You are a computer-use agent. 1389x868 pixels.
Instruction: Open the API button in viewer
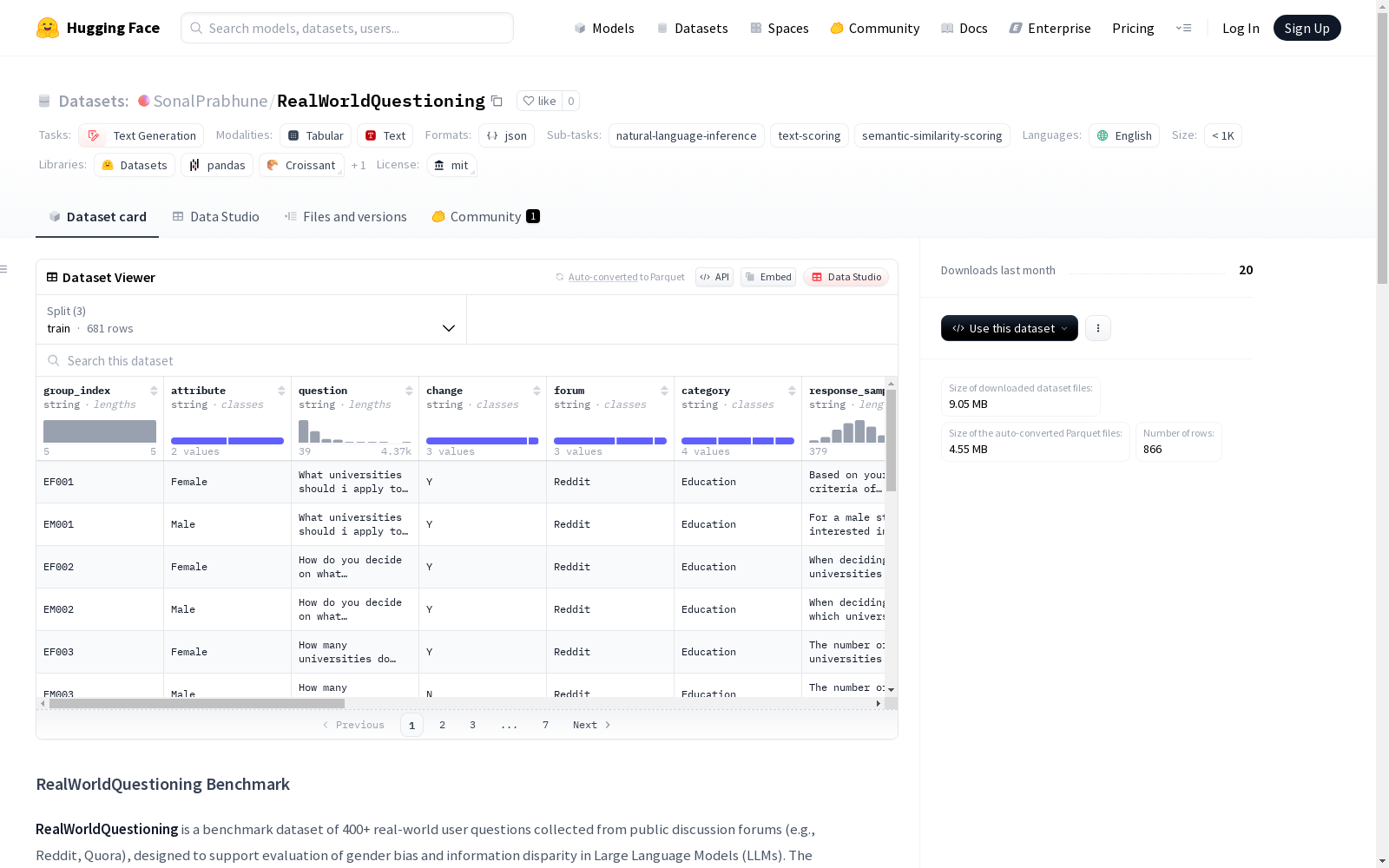[714, 277]
